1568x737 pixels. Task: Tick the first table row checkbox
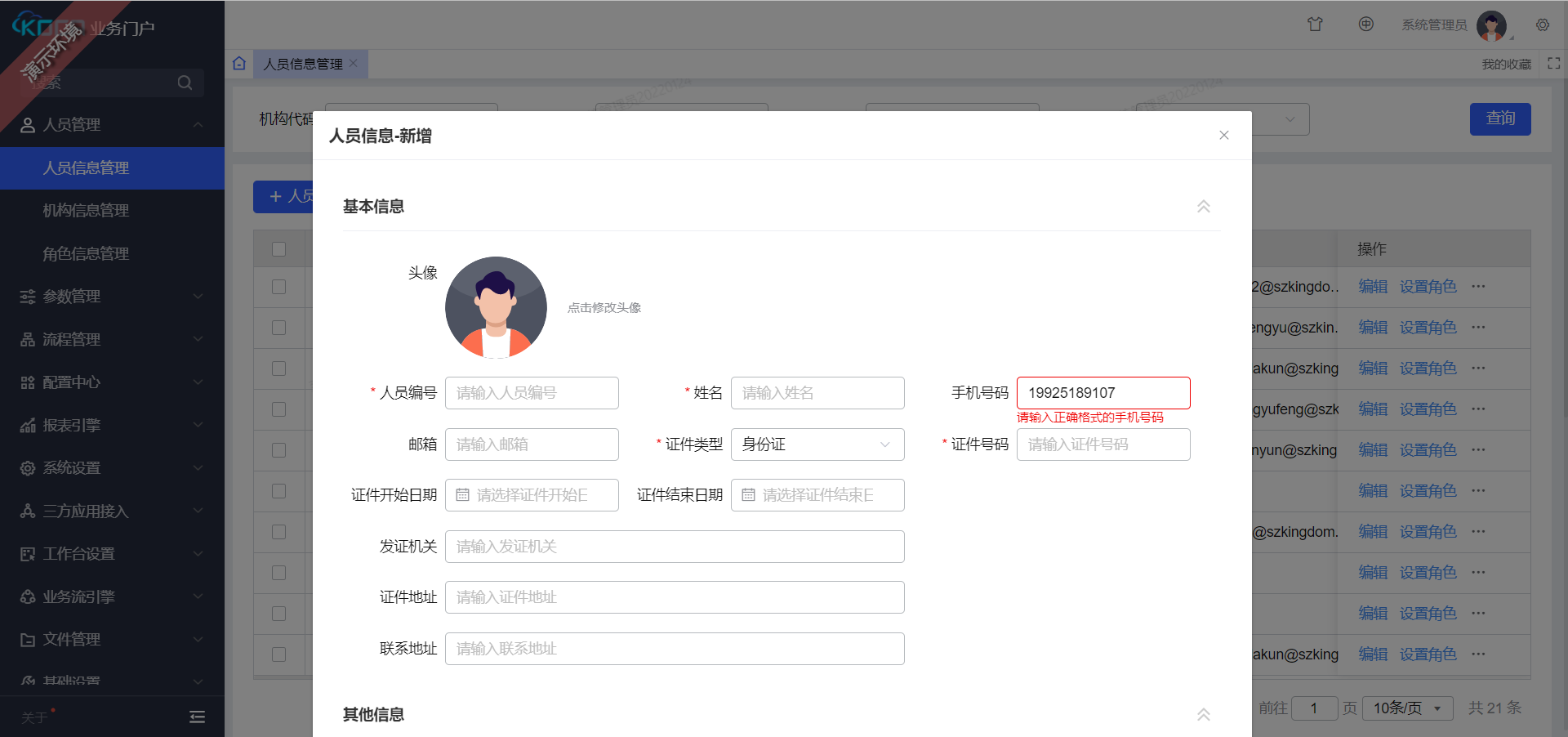tap(278, 287)
